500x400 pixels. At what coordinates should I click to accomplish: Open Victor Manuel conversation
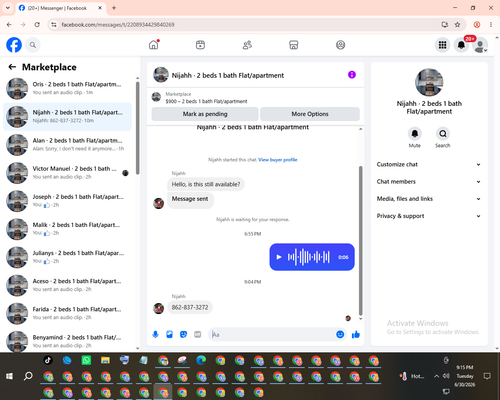[x=67, y=173]
